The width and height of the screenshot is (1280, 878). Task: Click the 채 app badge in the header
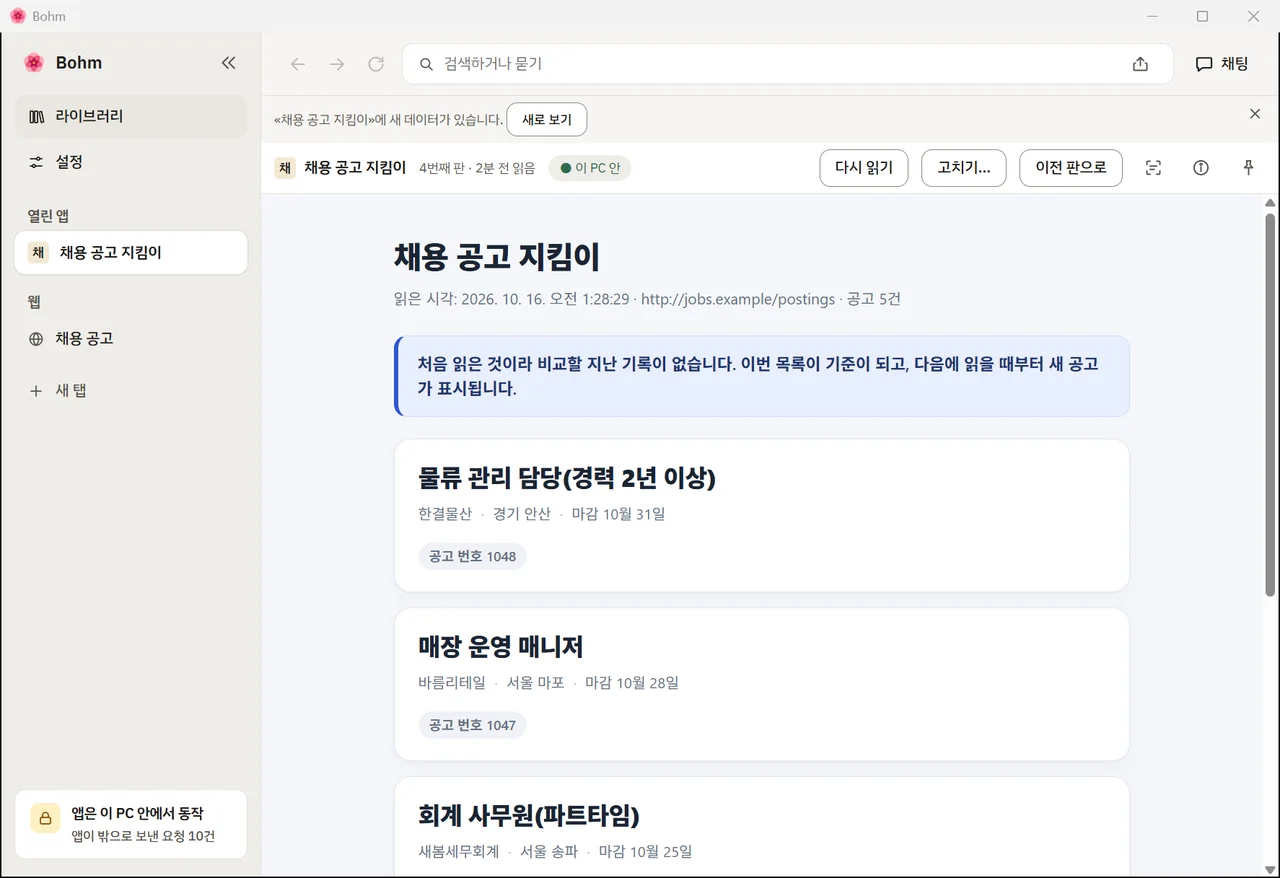pos(285,168)
